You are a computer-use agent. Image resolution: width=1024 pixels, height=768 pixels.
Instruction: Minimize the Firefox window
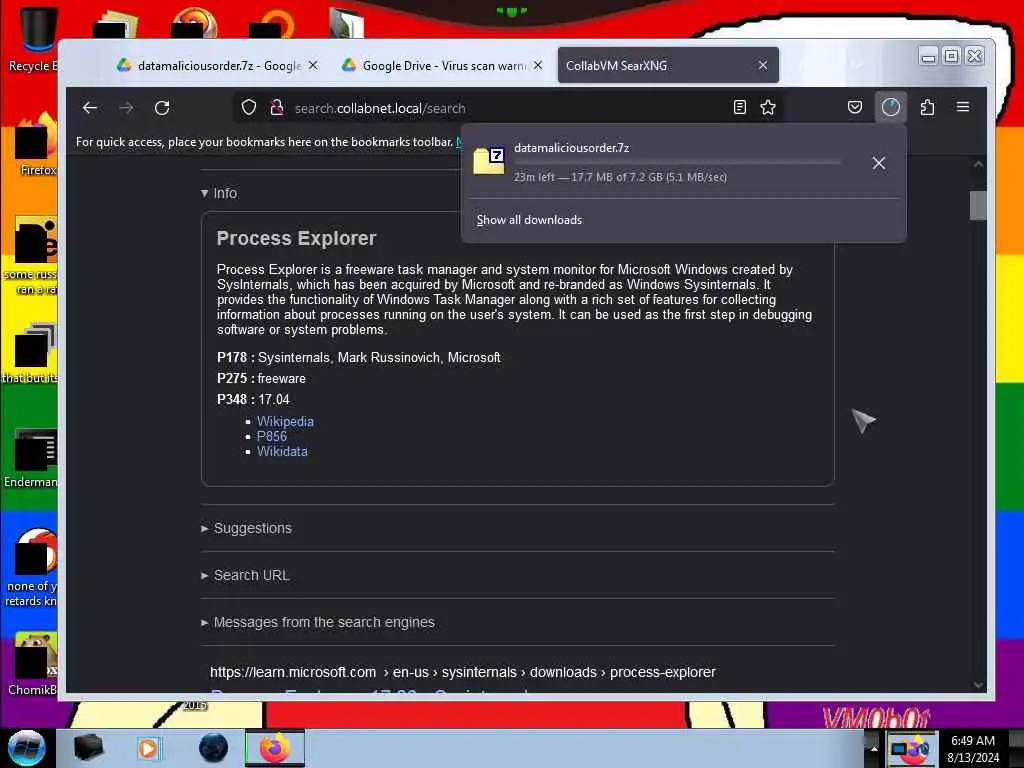point(928,56)
